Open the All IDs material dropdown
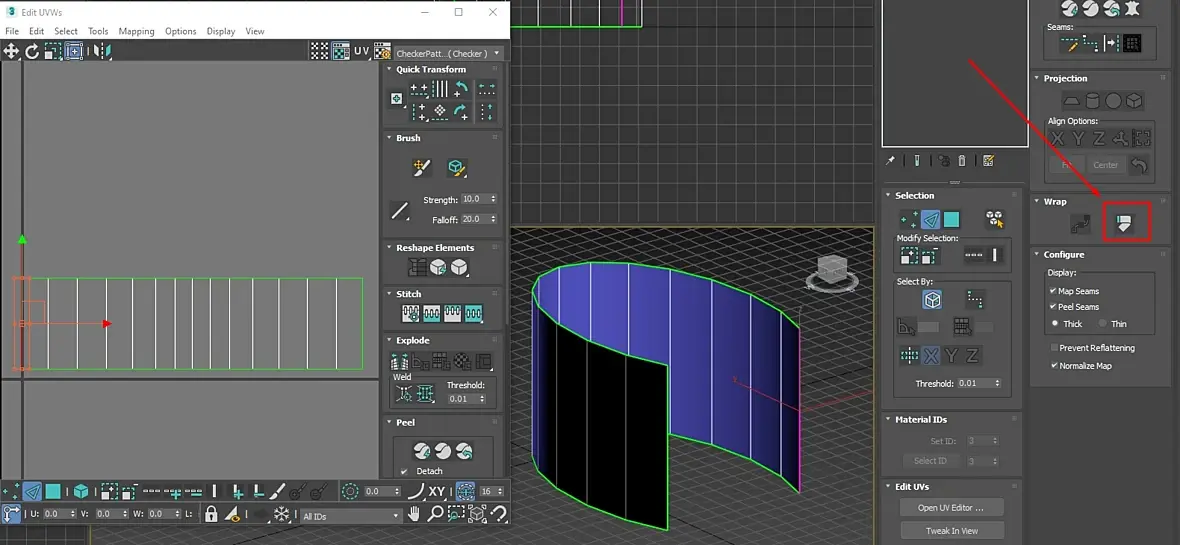Image resolution: width=1180 pixels, height=545 pixels. (350, 516)
